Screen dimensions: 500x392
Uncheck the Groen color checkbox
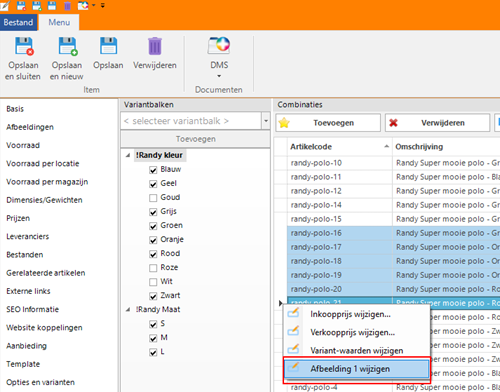pyautogui.click(x=153, y=226)
